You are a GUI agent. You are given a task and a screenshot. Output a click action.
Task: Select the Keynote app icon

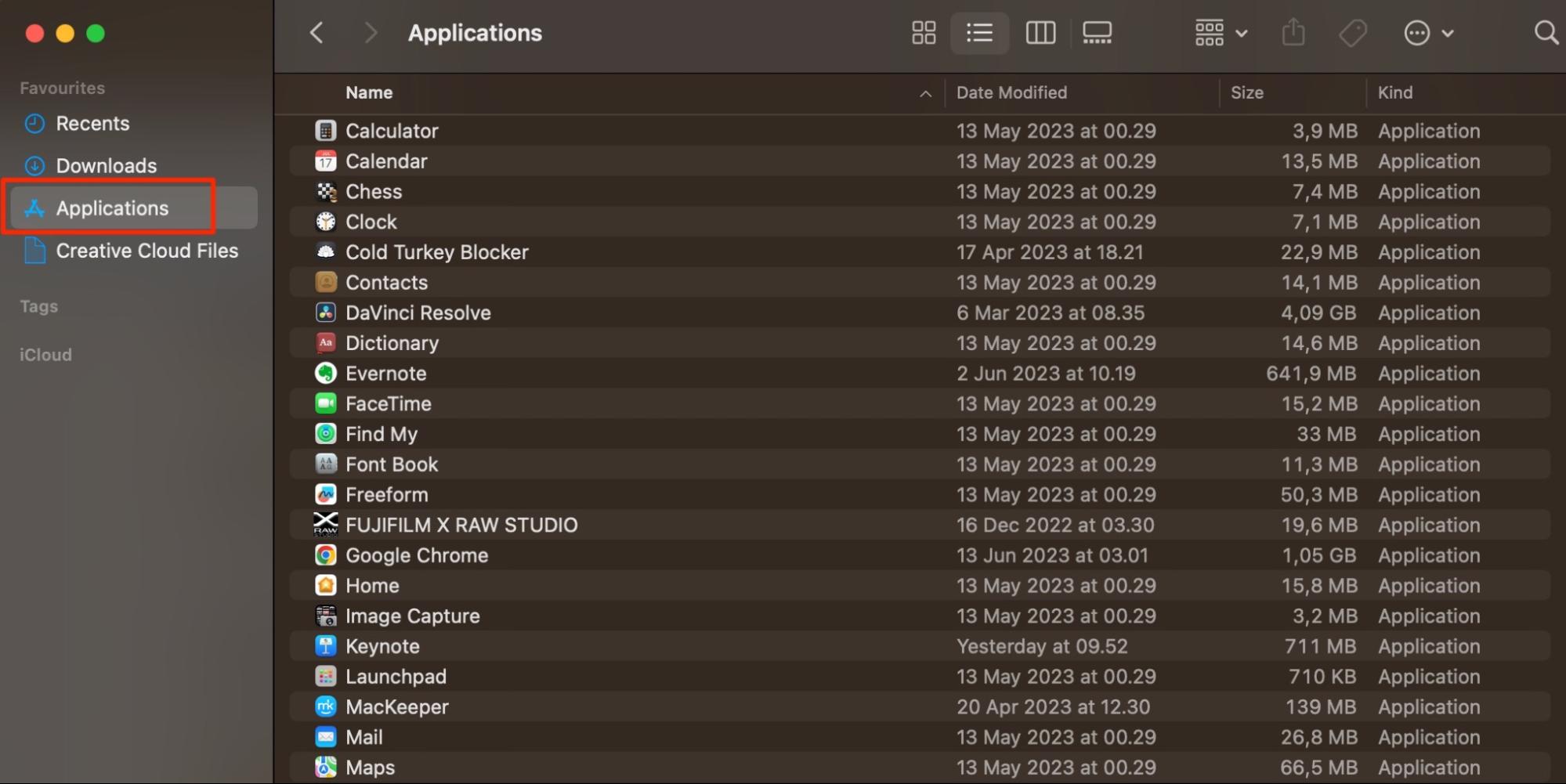[326, 646]
